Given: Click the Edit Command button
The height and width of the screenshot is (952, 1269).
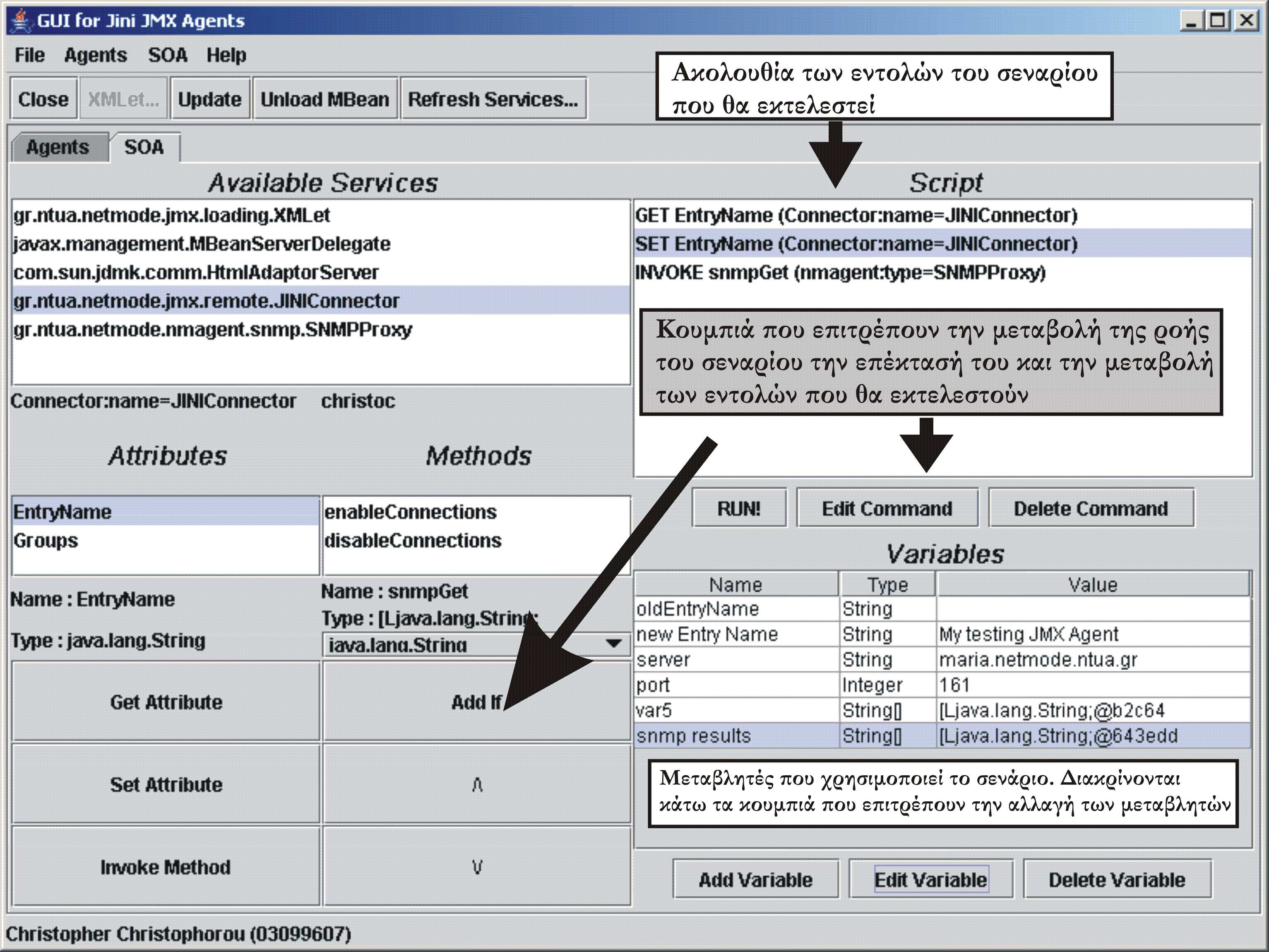Looking at the screenshot, I should coord(887,508).
